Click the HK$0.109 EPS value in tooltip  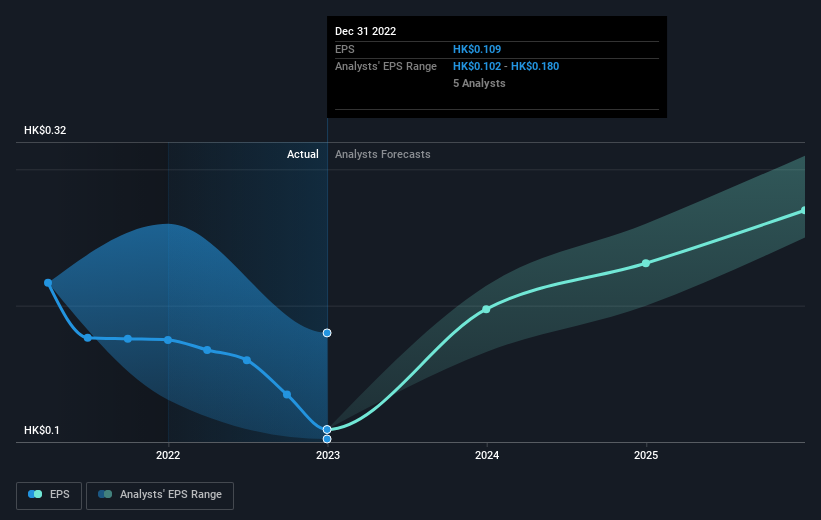(477, 49)
